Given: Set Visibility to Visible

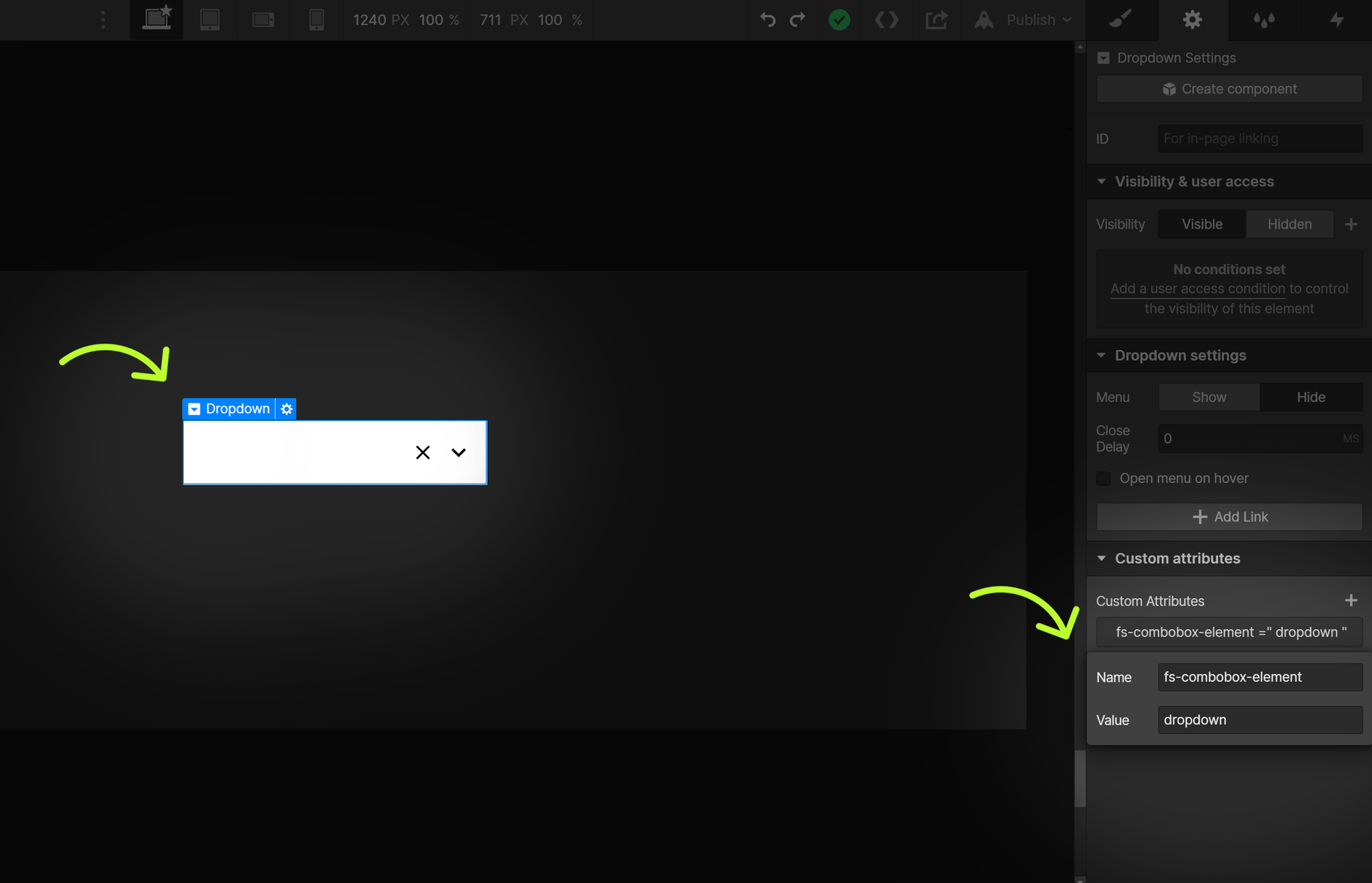Looking at the screenshot, I should 1201,224.
